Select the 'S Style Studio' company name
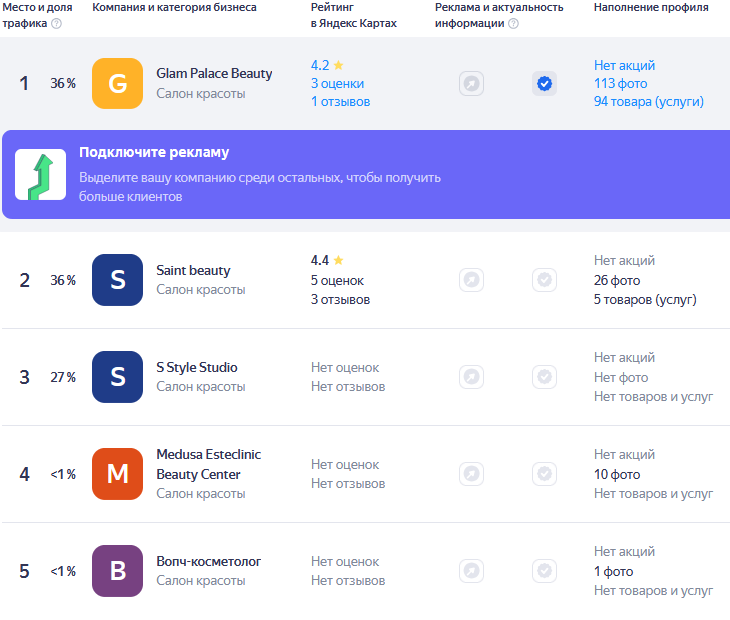730x620 pixels. tap(197, 367)
